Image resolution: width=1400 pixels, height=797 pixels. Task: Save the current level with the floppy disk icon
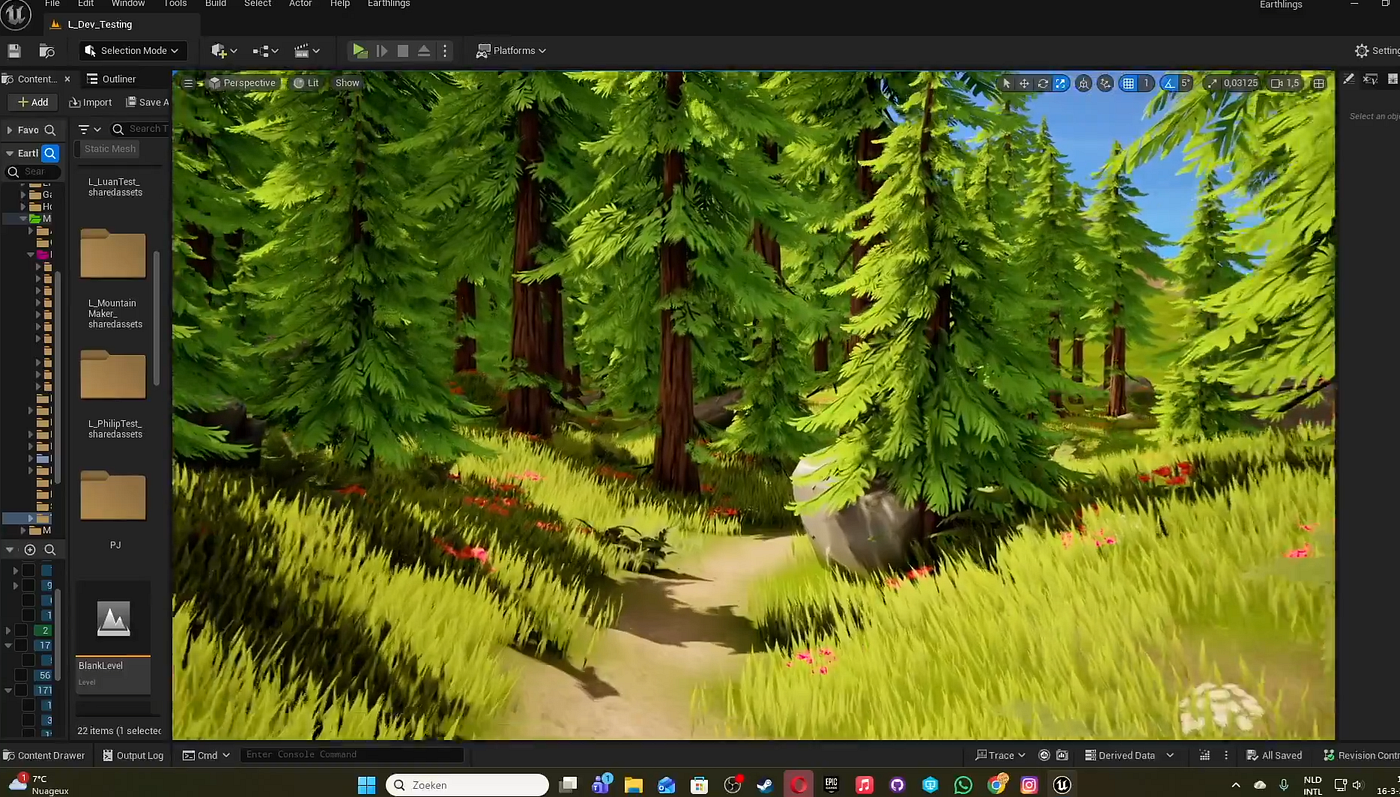coord(14,50)
